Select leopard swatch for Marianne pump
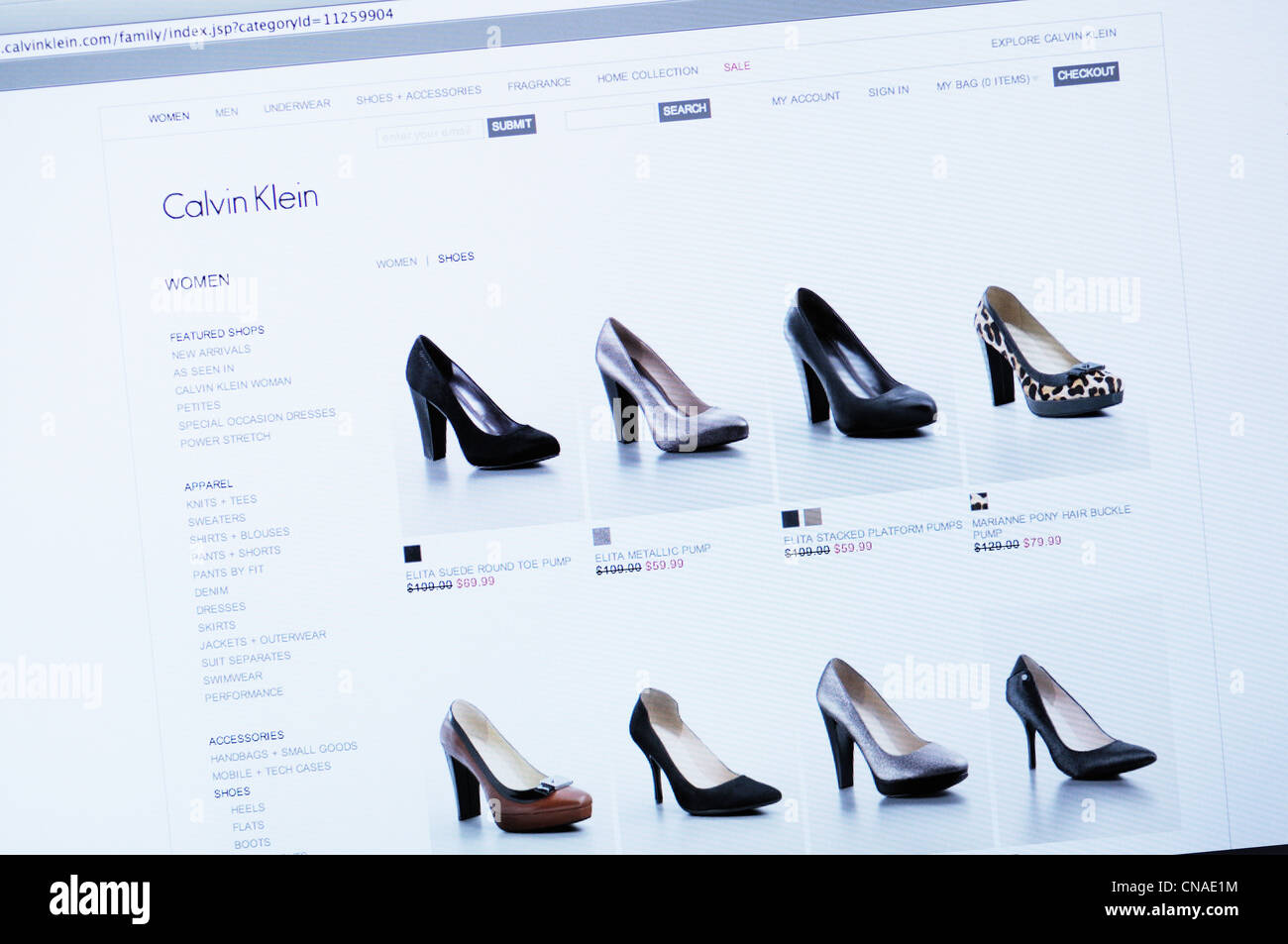Screen dimensions: 1288x944 (979, 501)
